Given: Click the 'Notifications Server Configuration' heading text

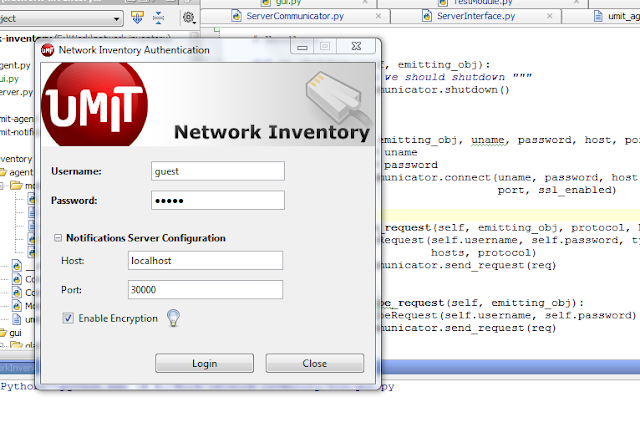Looking at the screenshot, I should (x=146, y=238).
